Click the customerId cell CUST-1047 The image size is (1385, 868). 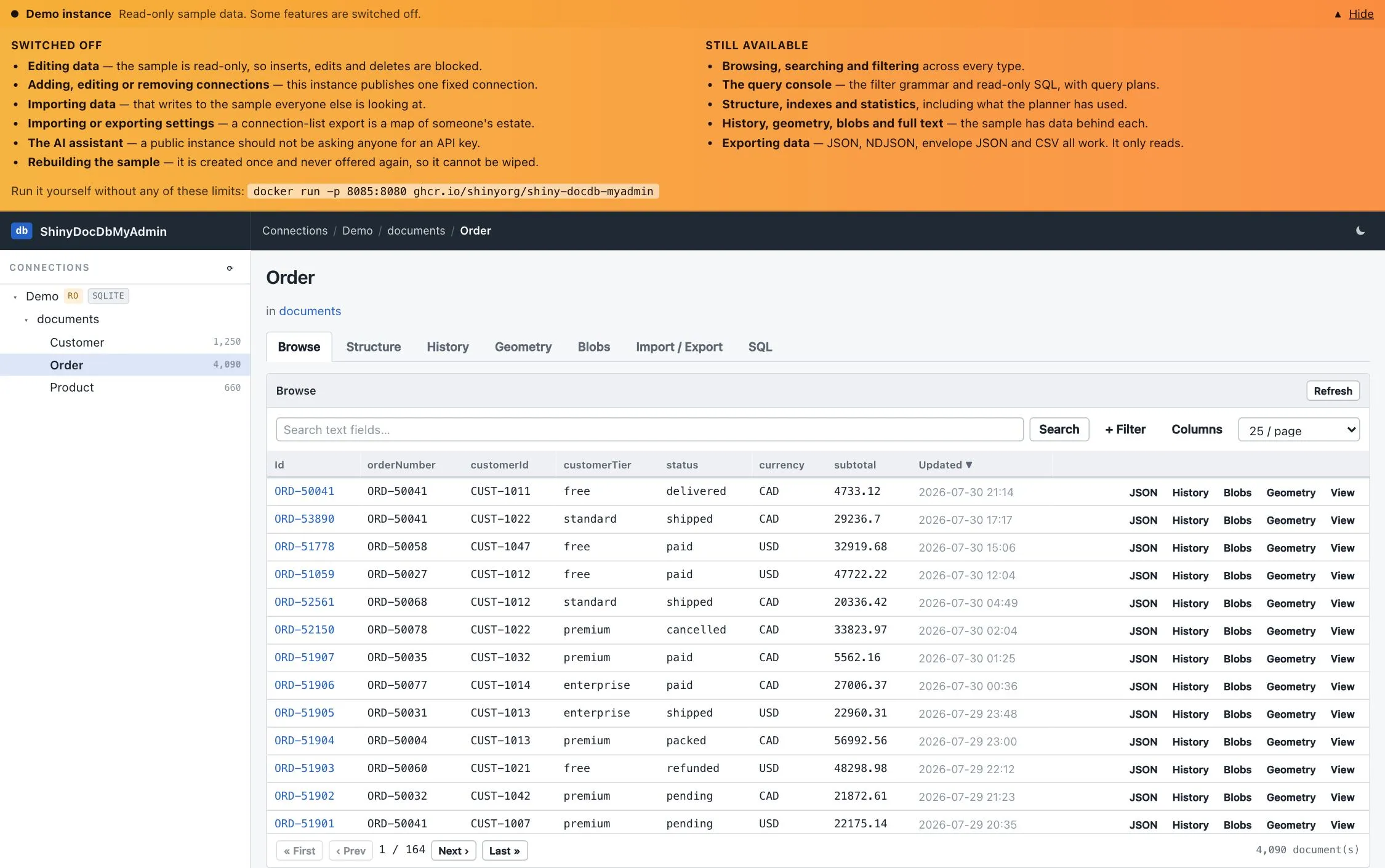coord(500,547)
